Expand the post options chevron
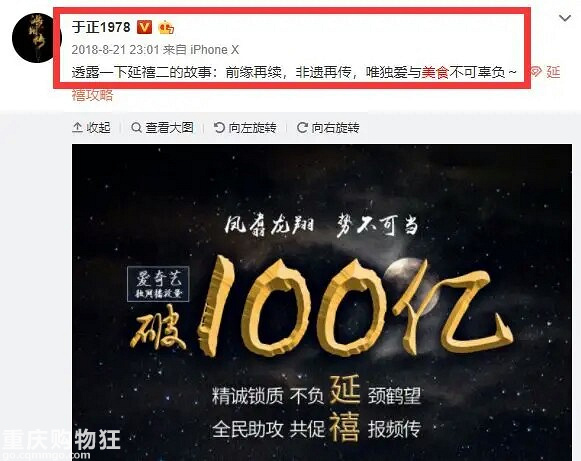 click(x=564, y=18)
